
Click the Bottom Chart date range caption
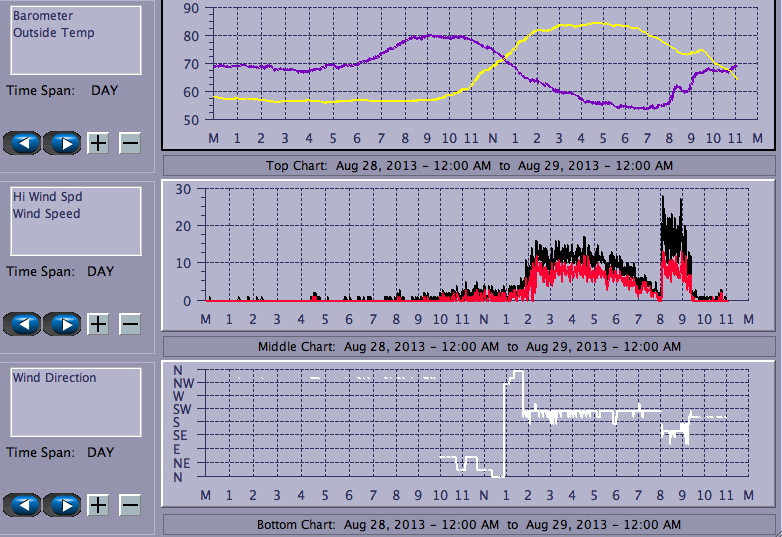point(468,525)
